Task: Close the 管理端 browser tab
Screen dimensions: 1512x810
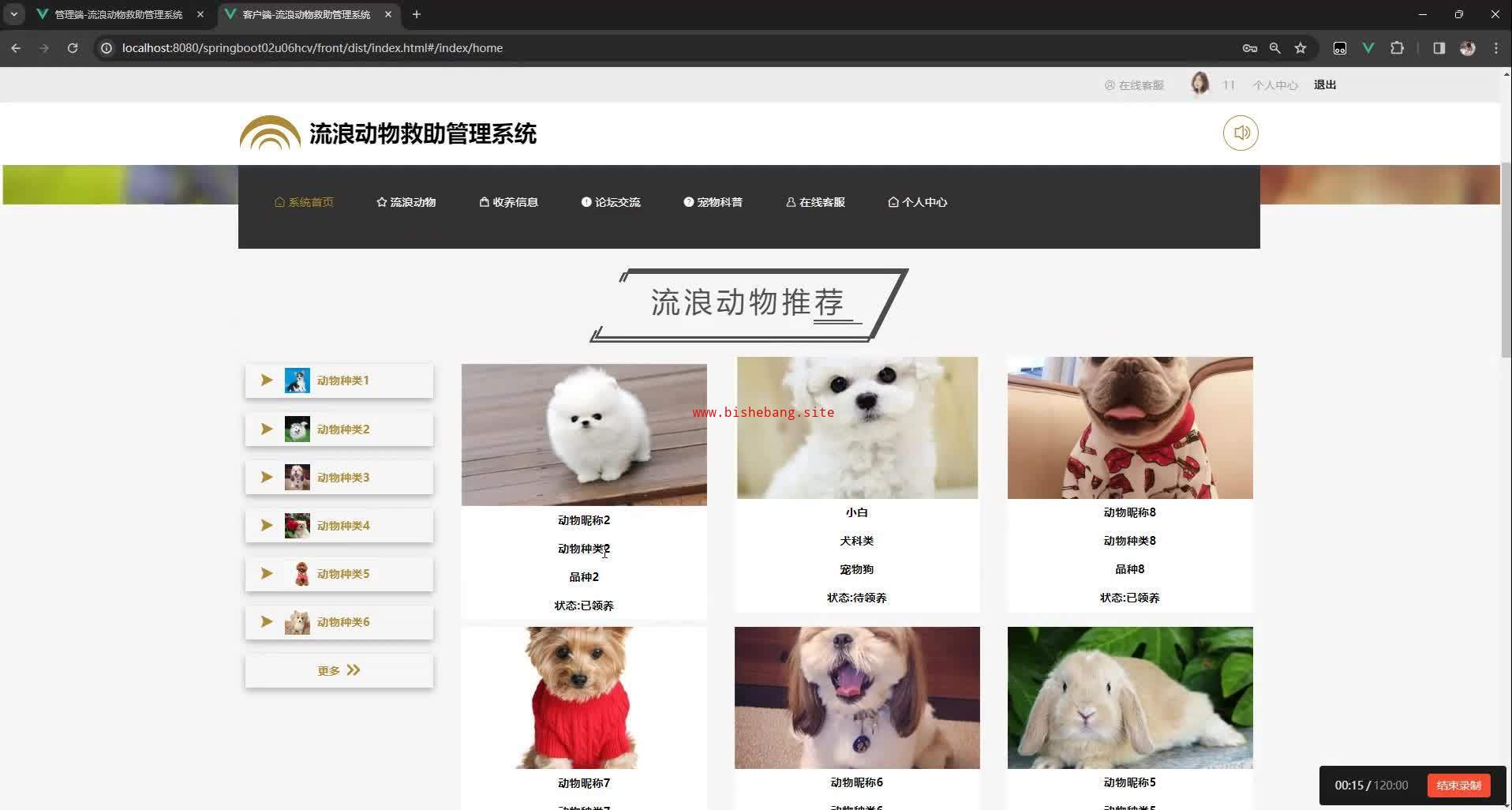Action: (x=200, y=14)
